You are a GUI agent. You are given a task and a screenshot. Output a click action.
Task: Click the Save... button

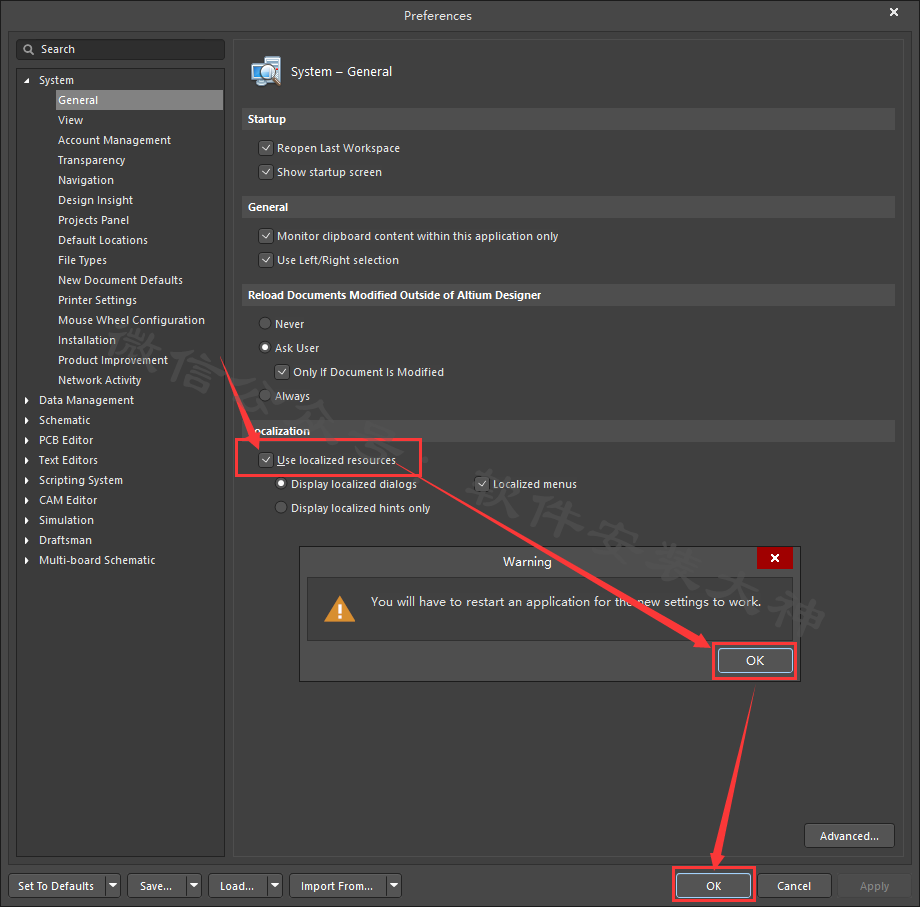[156, 886]
